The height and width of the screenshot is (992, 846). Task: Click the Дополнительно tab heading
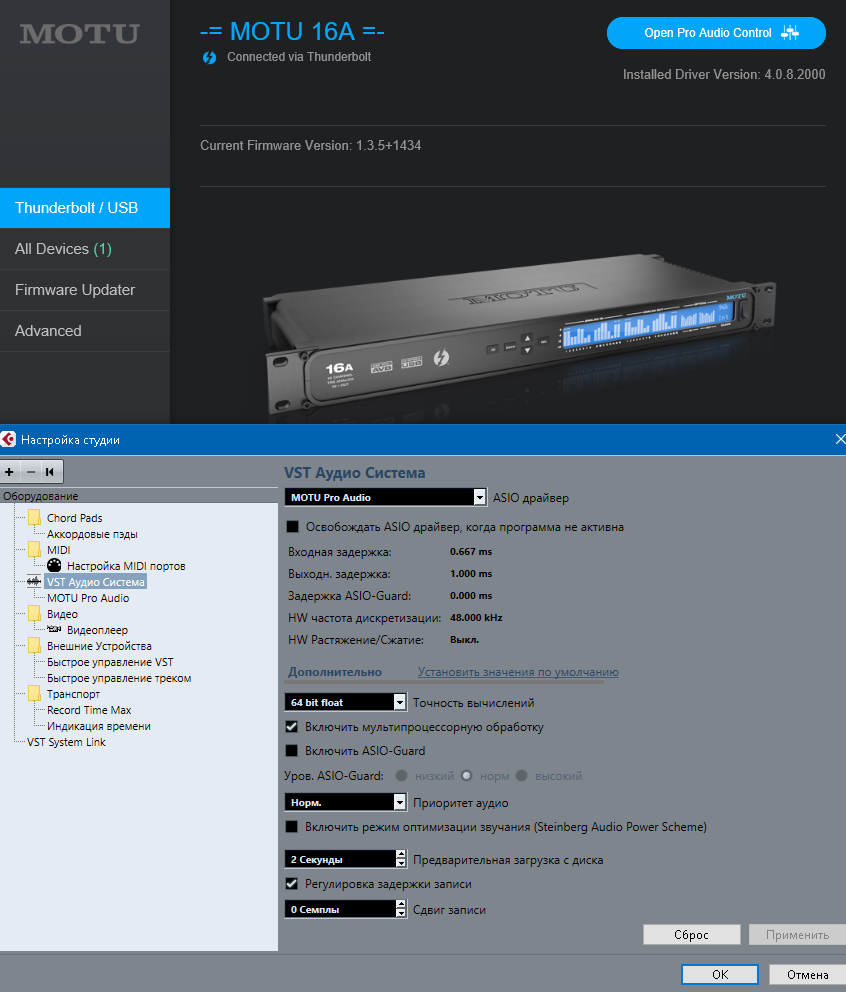tap(335, 672)
